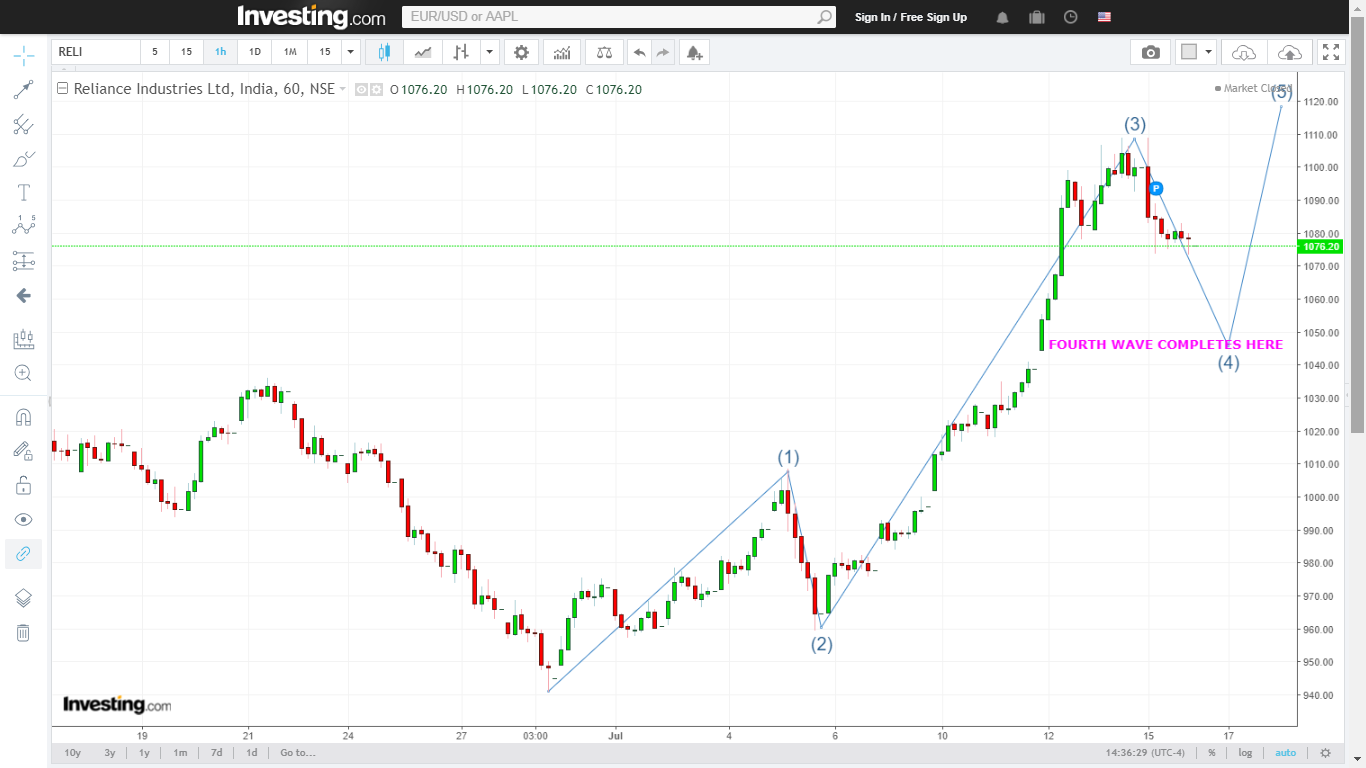Screen dimensions: 1366x768
Task: Click the layout square swatch button
Action: click(x=1189, y=52)
